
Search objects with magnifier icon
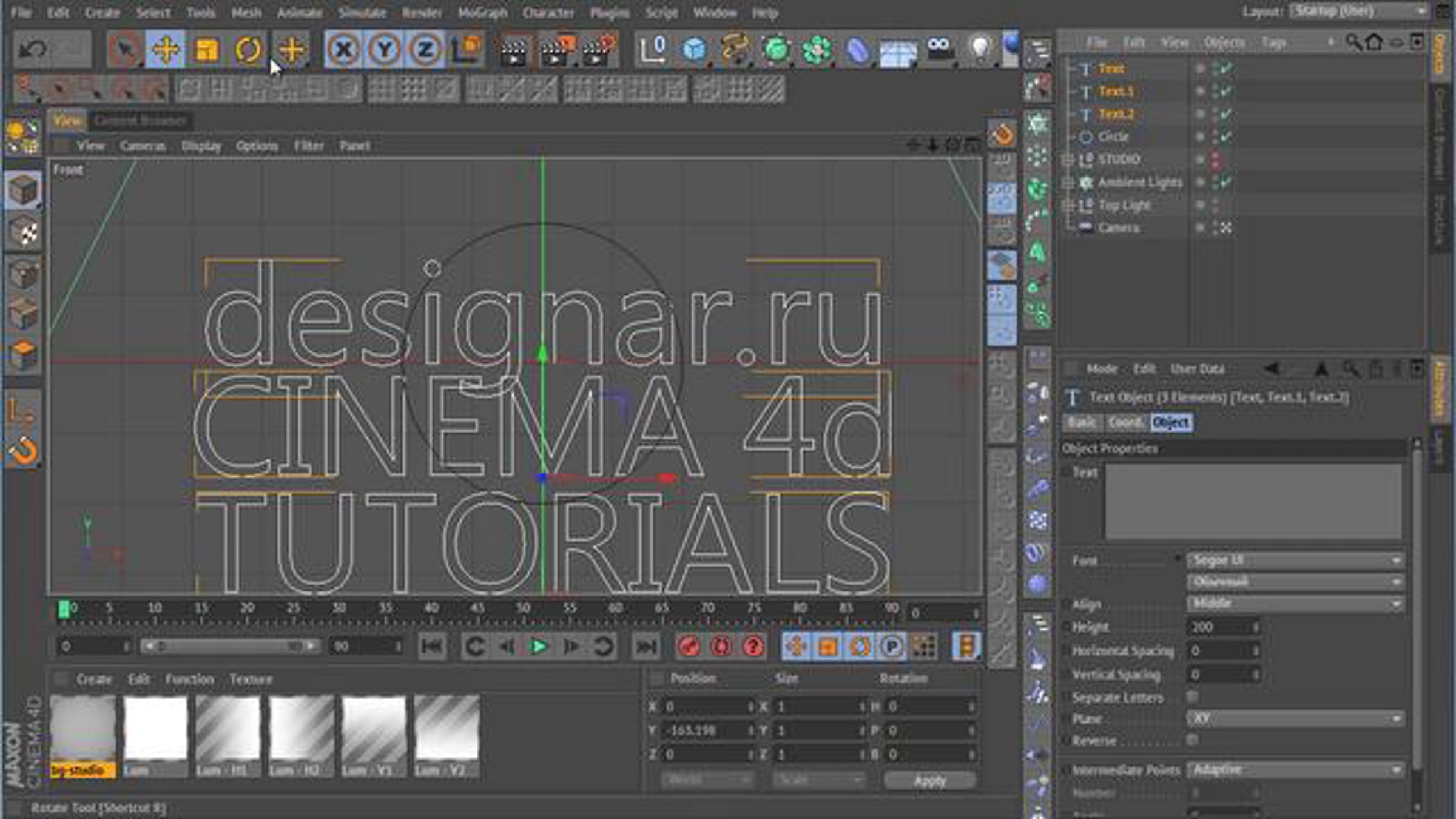point(1352,42)
